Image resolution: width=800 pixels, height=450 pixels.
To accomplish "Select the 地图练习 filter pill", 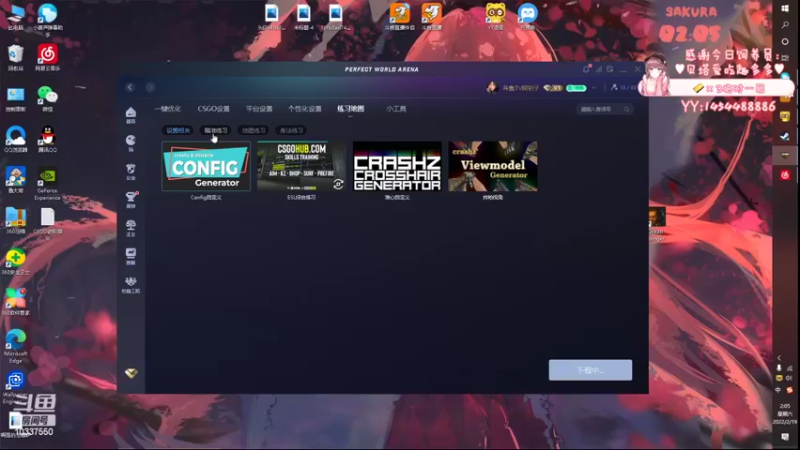I will click(x=254, y=131).
